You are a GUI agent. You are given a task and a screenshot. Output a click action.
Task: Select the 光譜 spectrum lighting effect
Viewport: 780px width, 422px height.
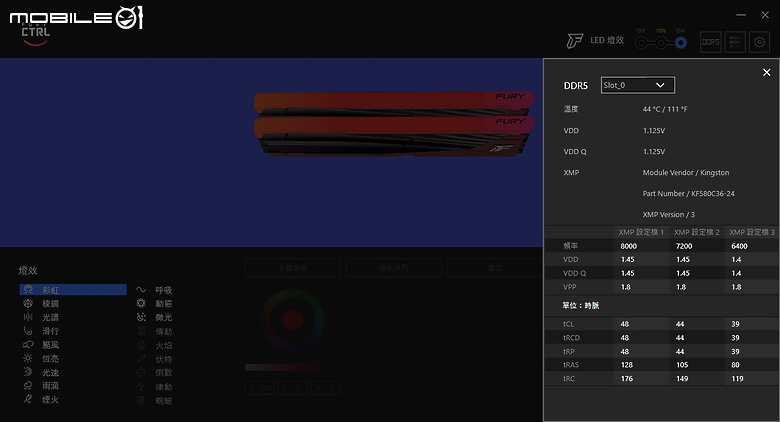coord(41,317)
